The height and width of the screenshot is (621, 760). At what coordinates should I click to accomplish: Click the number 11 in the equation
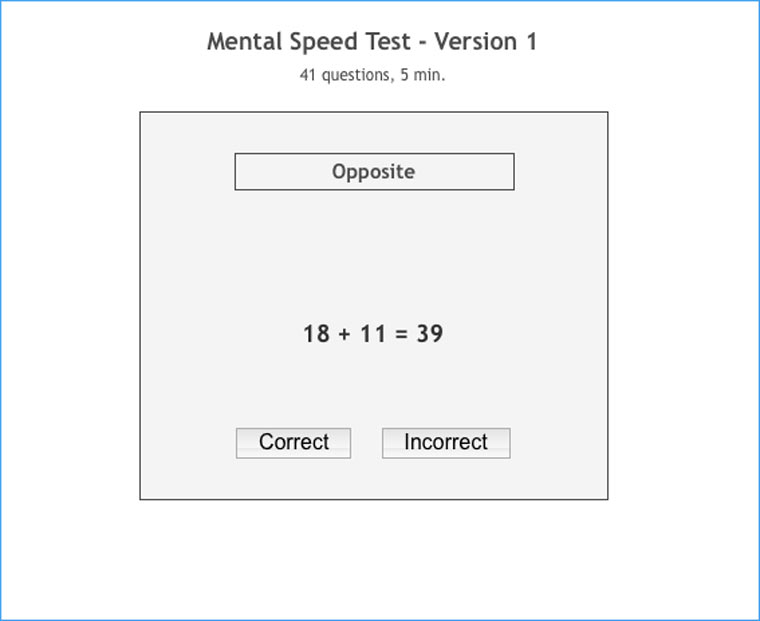(373, 334)
